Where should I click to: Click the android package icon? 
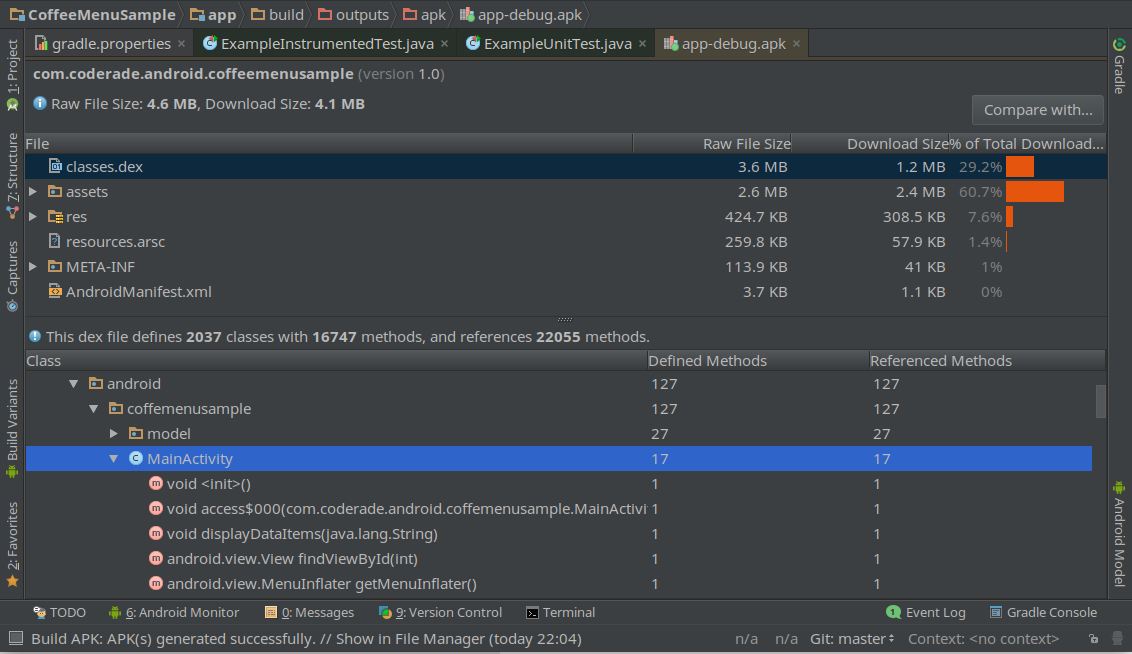96,383
